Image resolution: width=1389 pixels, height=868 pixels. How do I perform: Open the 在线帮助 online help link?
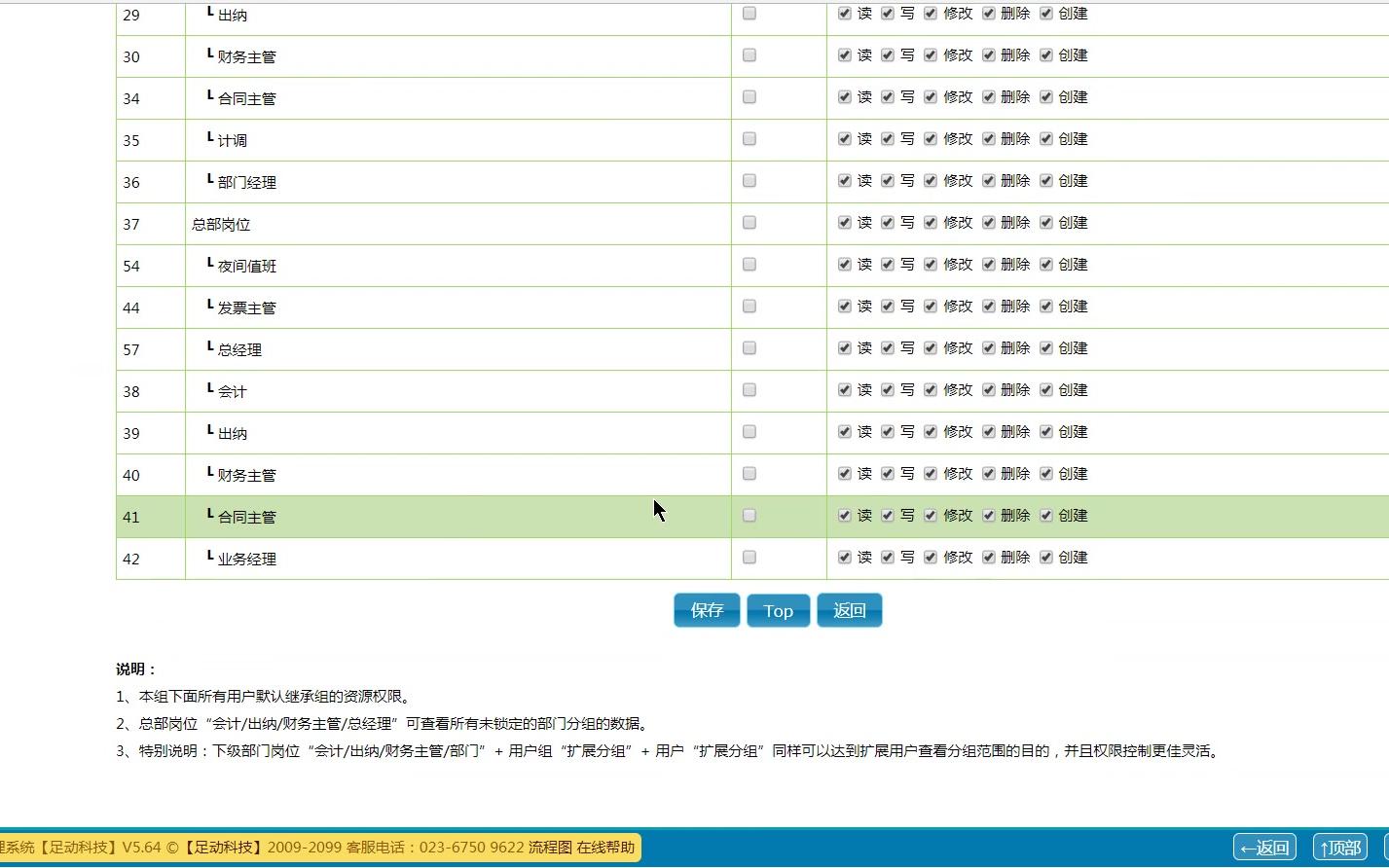(x=605, y=847)
